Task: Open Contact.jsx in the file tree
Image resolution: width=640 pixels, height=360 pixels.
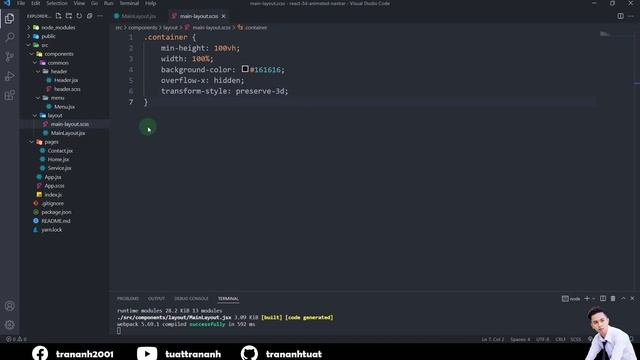Action: click(60, 151)
